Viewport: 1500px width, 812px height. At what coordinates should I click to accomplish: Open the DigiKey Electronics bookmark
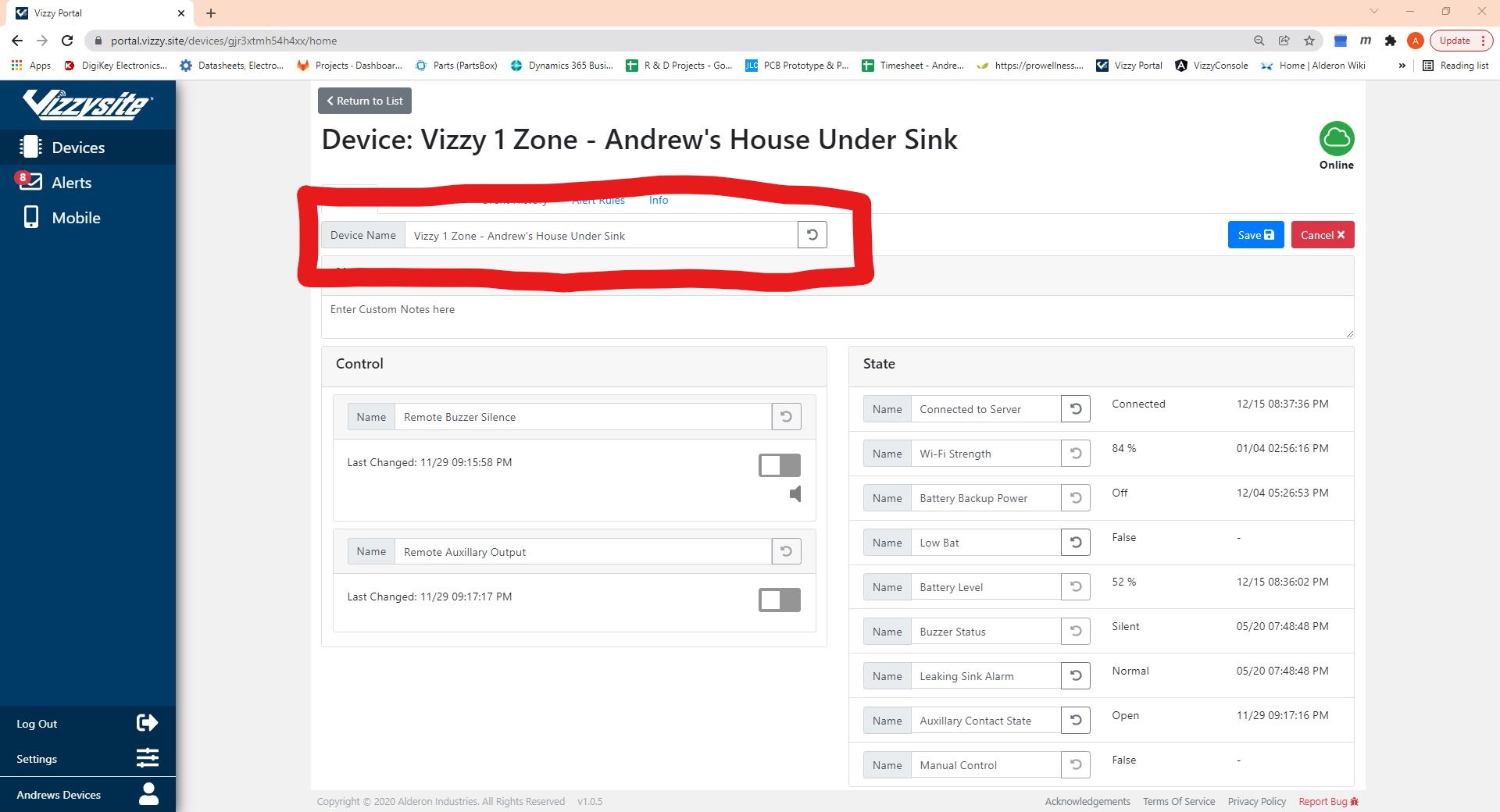pyautogui.click(x=116, y=66)
